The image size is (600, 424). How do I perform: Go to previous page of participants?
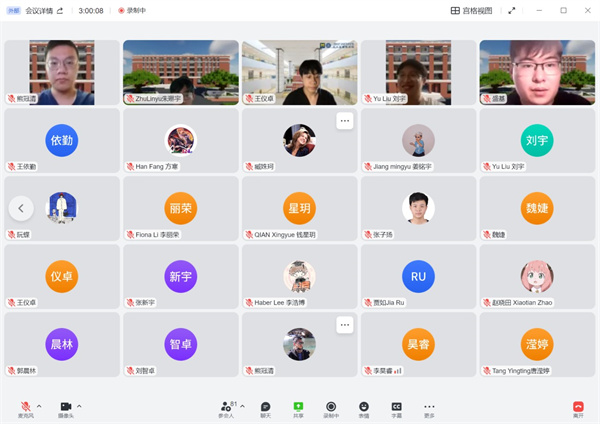pos(22,208)
